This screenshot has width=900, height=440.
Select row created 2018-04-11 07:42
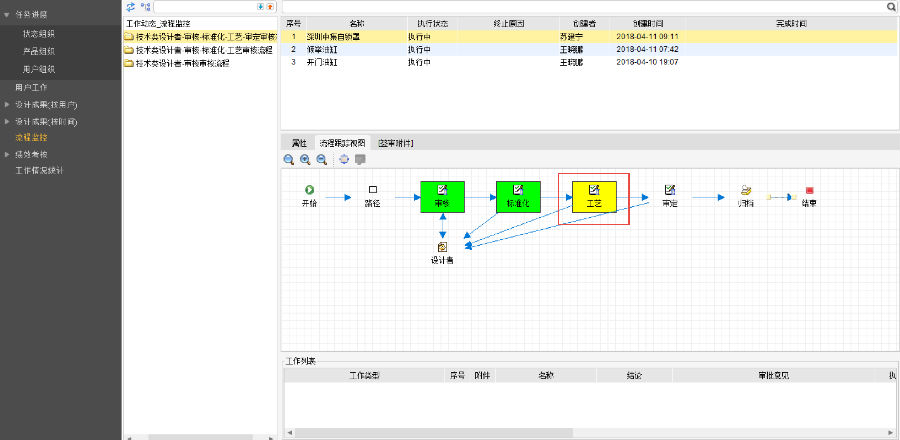point(589,49)
